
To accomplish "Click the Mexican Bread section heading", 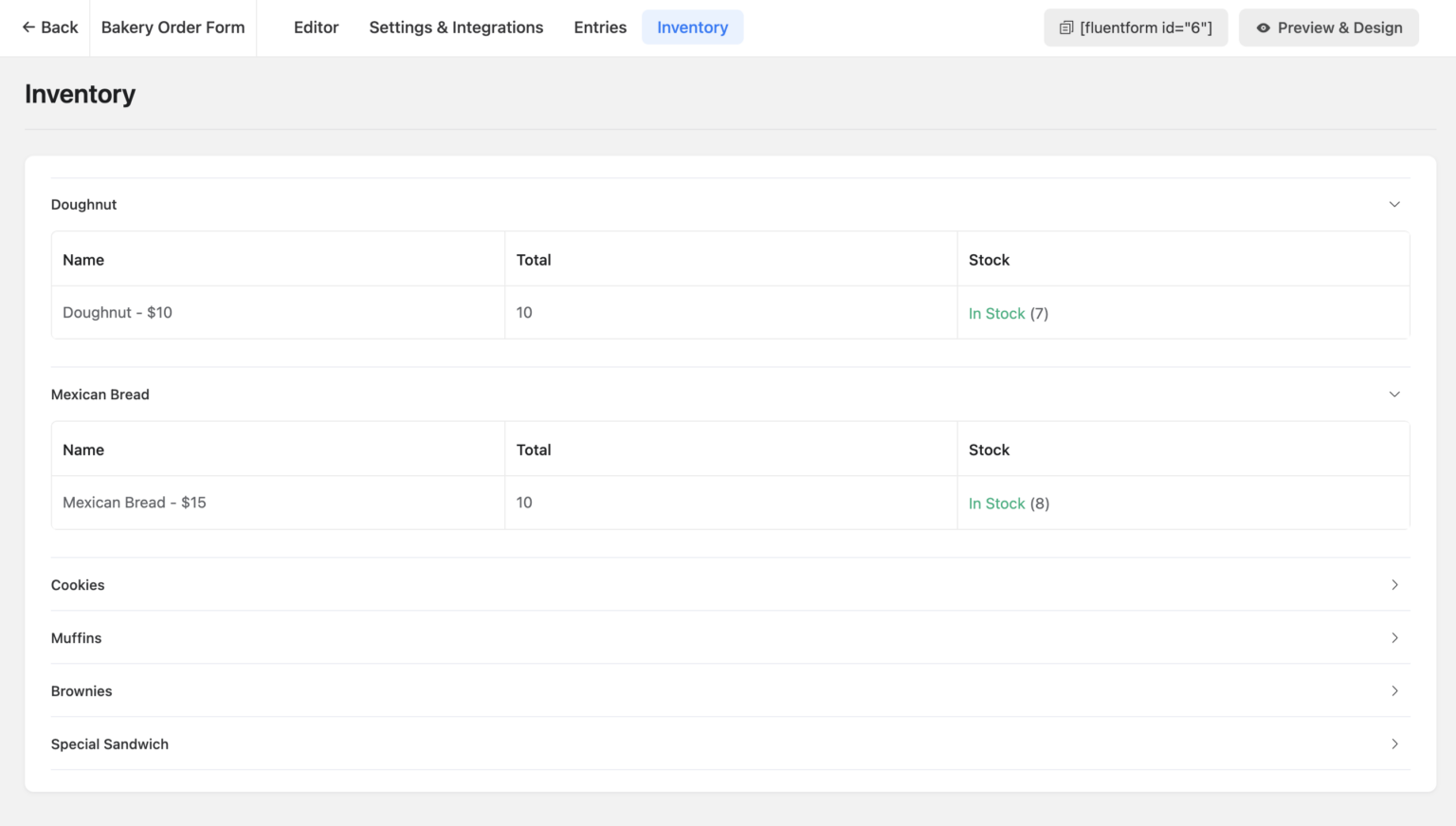I will coord(100,395).
